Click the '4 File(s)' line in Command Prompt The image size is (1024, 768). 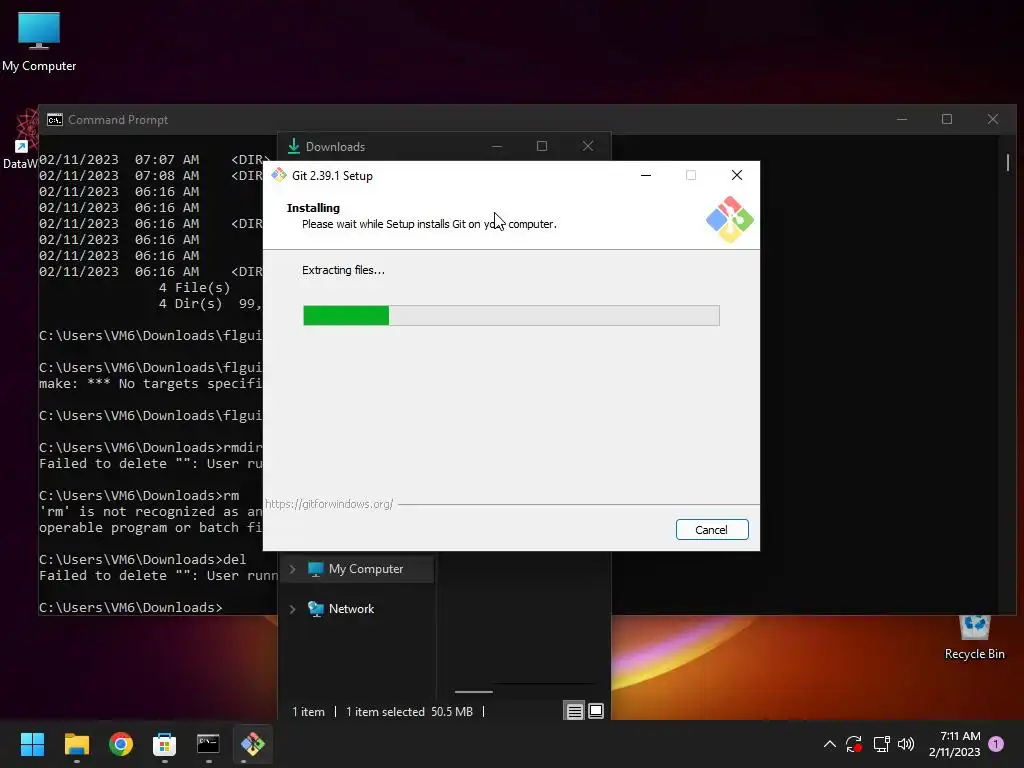195,288
